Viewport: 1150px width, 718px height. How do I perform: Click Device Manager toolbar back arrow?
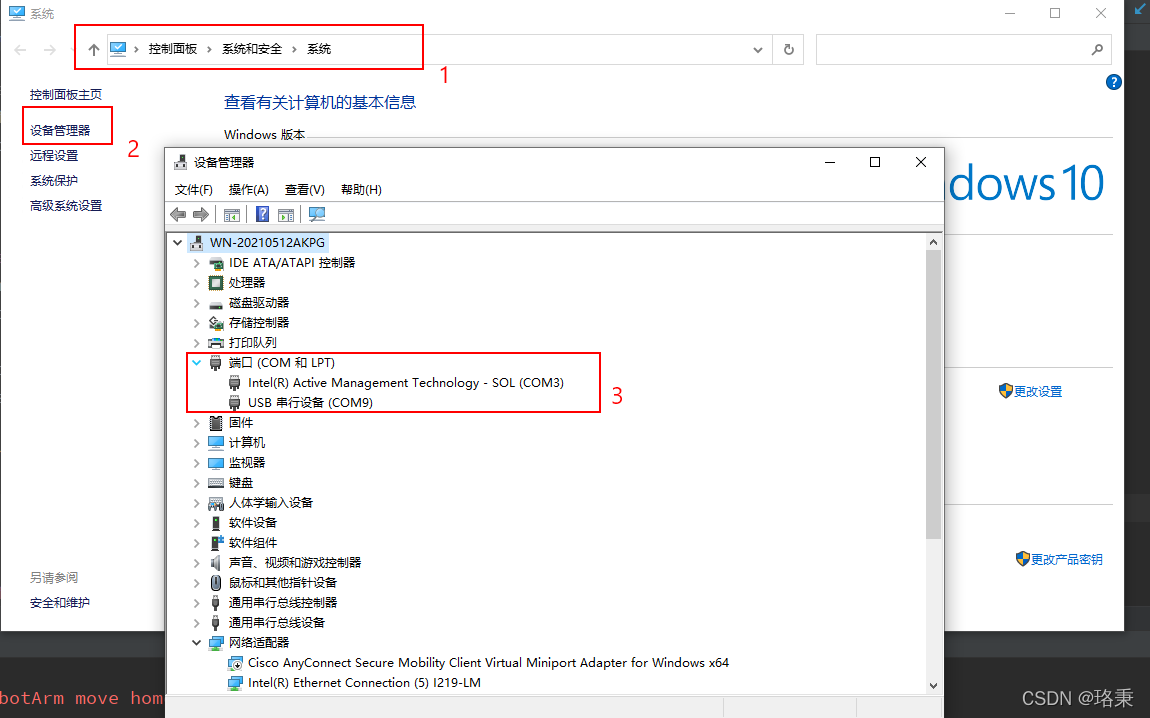pyautogui.click(x=177, y=214)
